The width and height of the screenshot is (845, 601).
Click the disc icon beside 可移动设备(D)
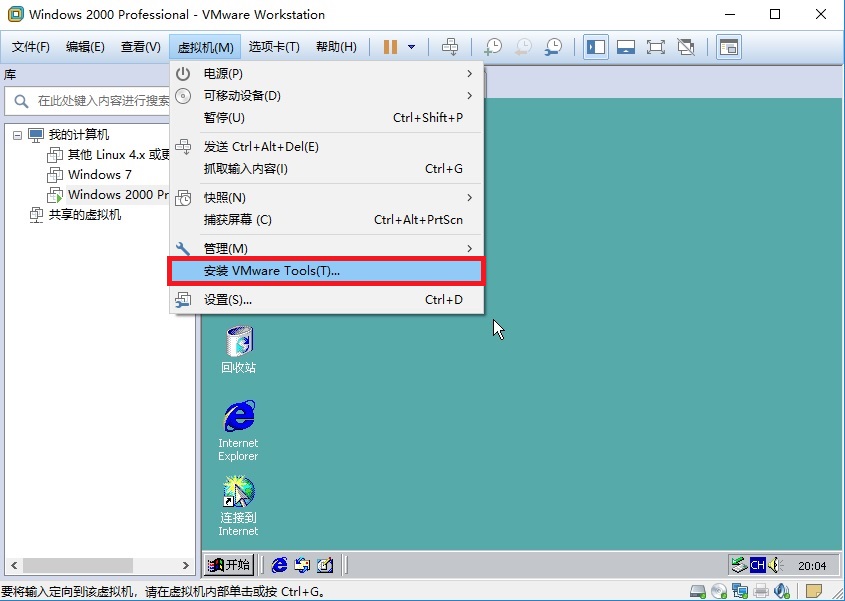(183, 96)
